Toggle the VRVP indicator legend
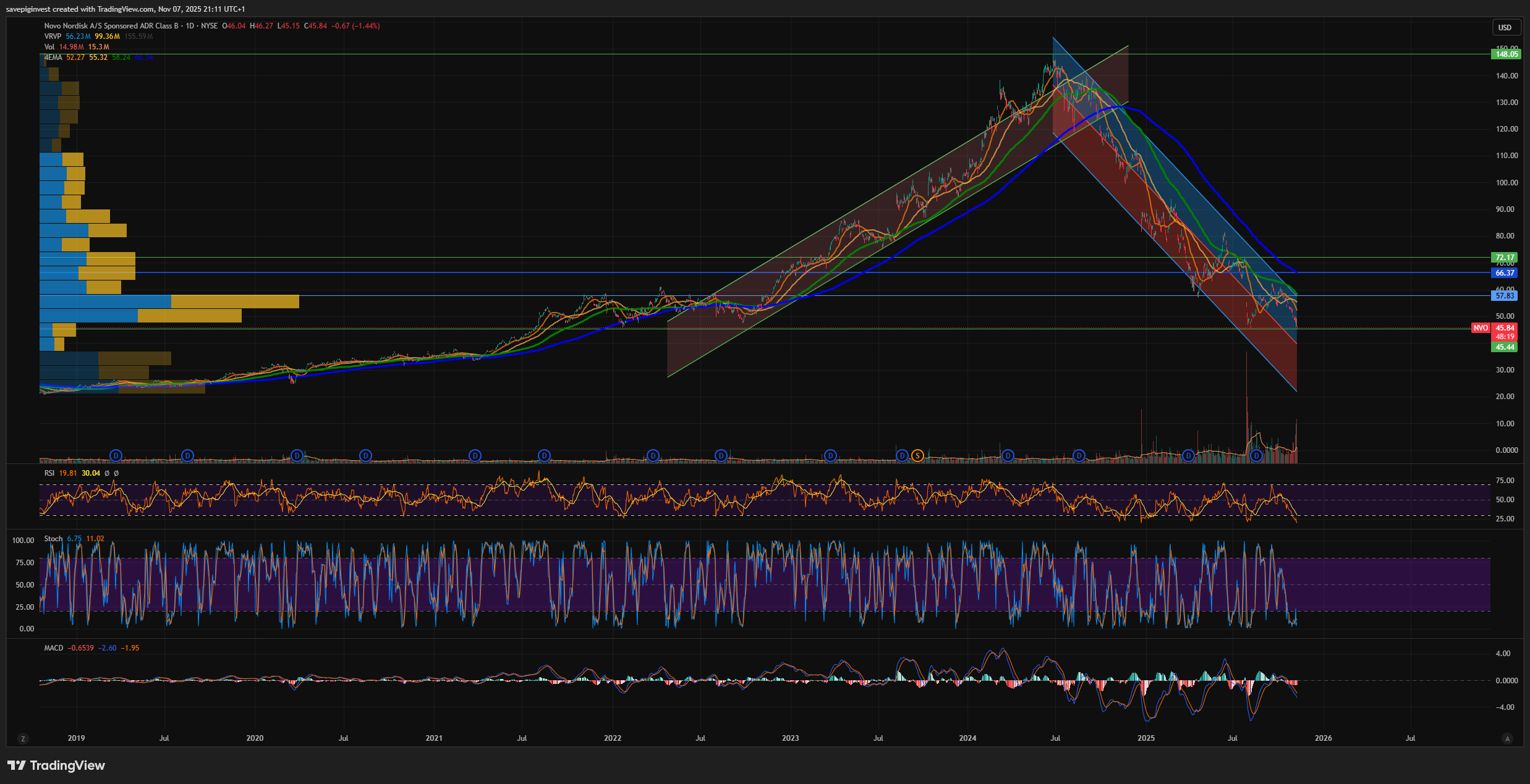This screenshot has height=784, width=1530. click(53, 36)
